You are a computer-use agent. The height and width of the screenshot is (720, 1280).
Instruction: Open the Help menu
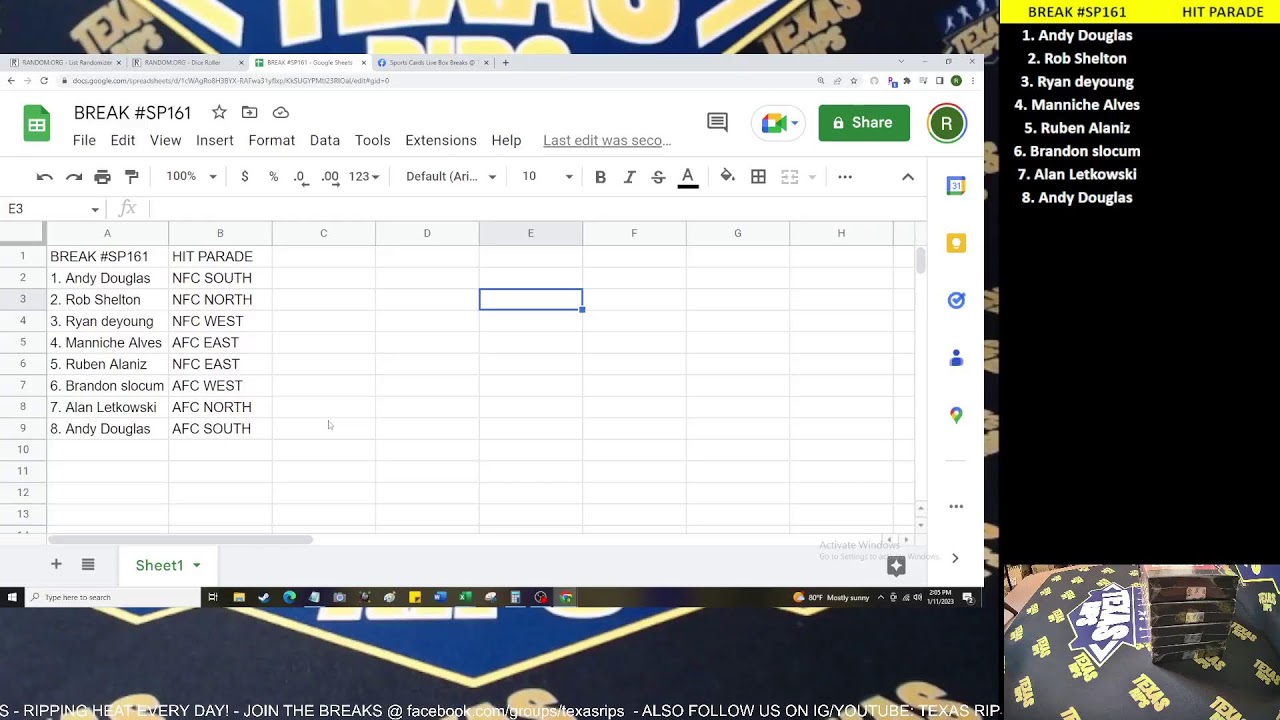[x=506, y=140]
